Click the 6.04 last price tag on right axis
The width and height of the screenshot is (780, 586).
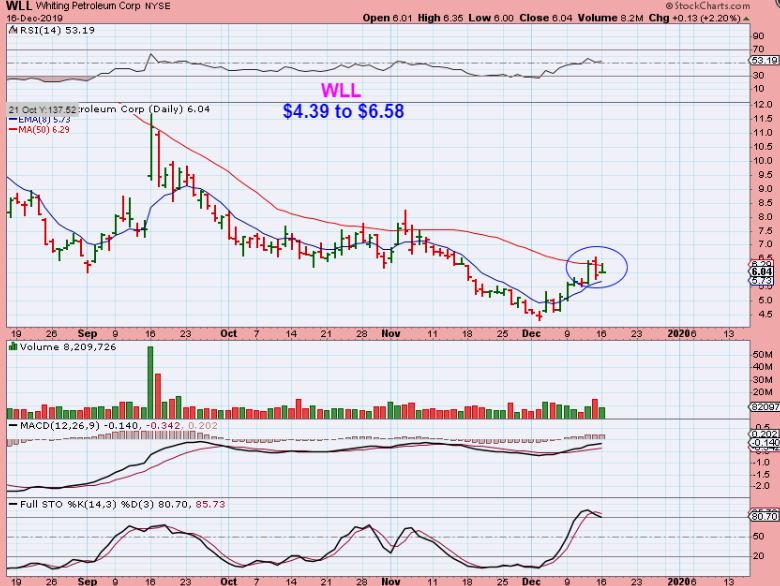[762, 272]
